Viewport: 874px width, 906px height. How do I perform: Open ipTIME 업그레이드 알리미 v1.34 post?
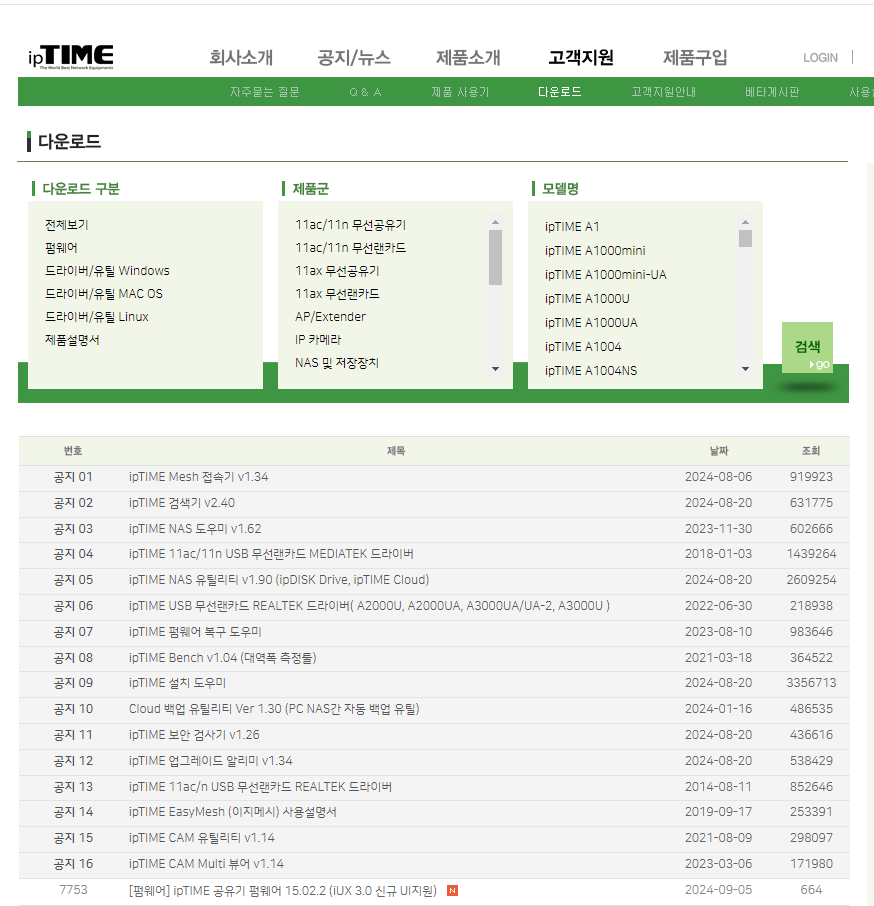(x=210, y=761)
